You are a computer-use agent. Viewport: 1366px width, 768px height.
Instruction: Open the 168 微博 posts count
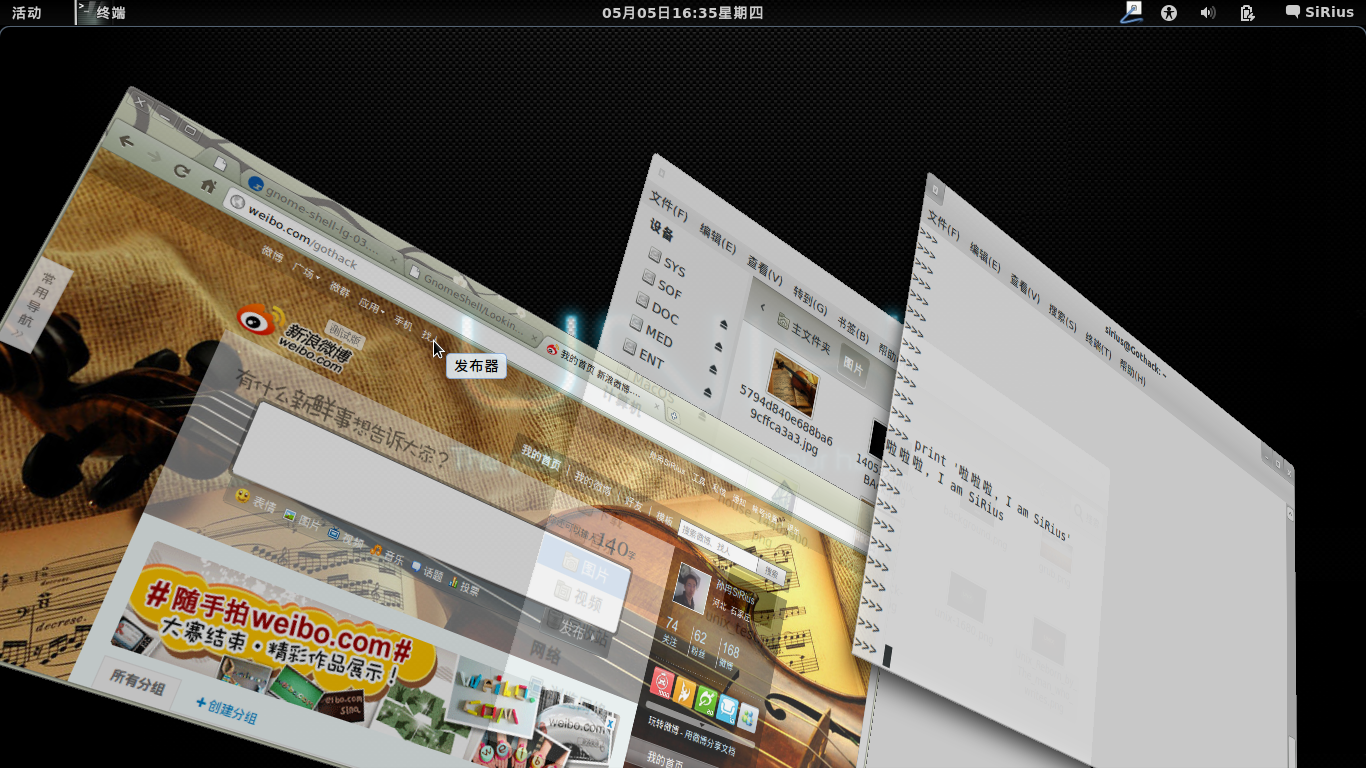[x=729, y=657]
